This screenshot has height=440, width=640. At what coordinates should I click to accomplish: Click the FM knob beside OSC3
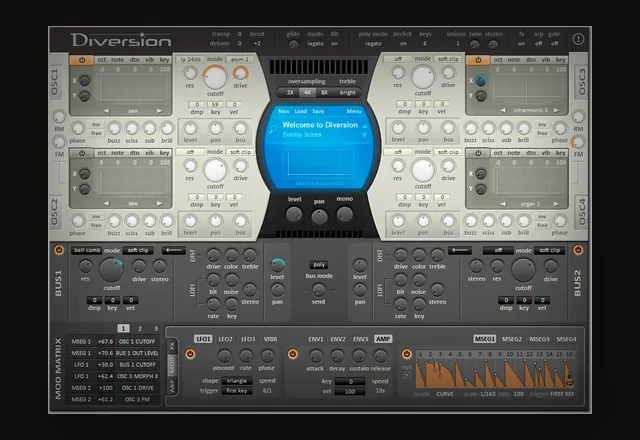tap(578, 142)
